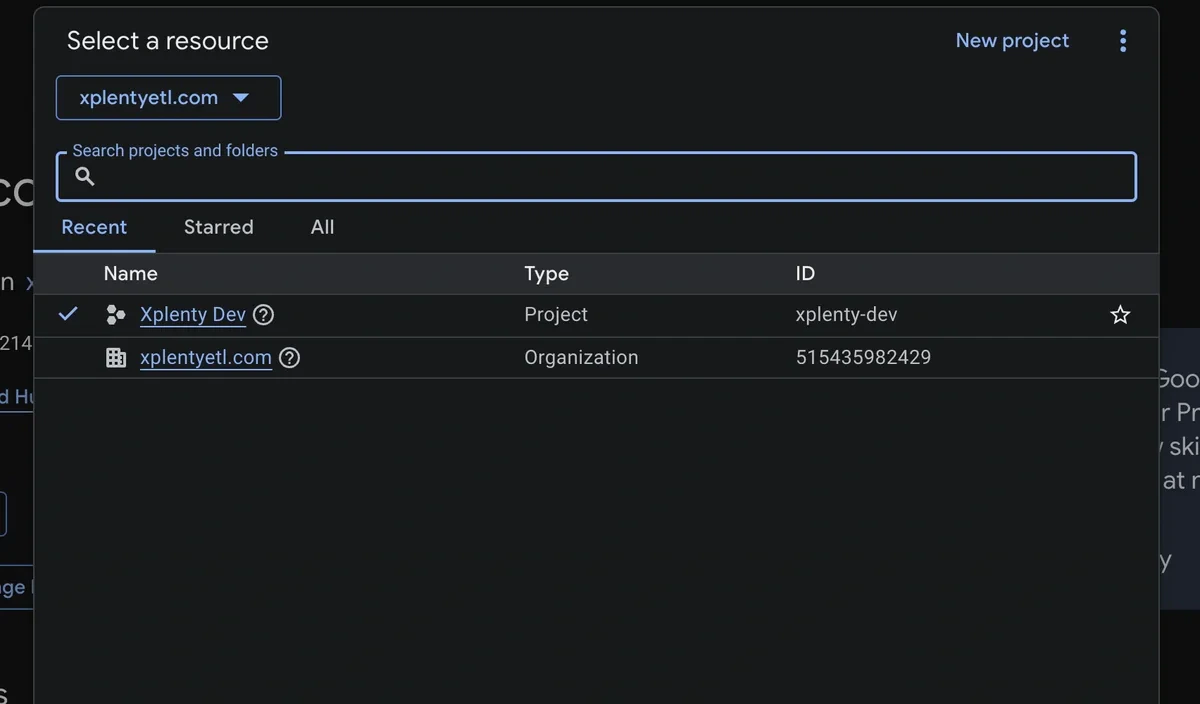Viewport: 1200px width, 704px height.
Task: Select the 515435982429 ID cell
Action: (863, 358)
